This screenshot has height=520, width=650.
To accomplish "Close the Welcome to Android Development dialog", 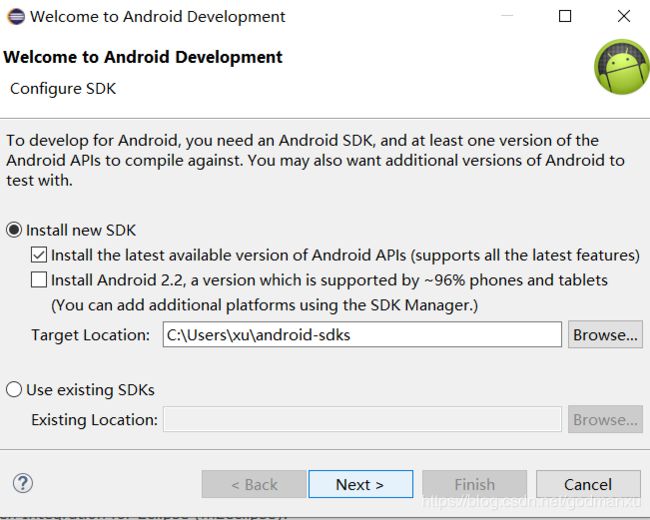I will 623,16.
